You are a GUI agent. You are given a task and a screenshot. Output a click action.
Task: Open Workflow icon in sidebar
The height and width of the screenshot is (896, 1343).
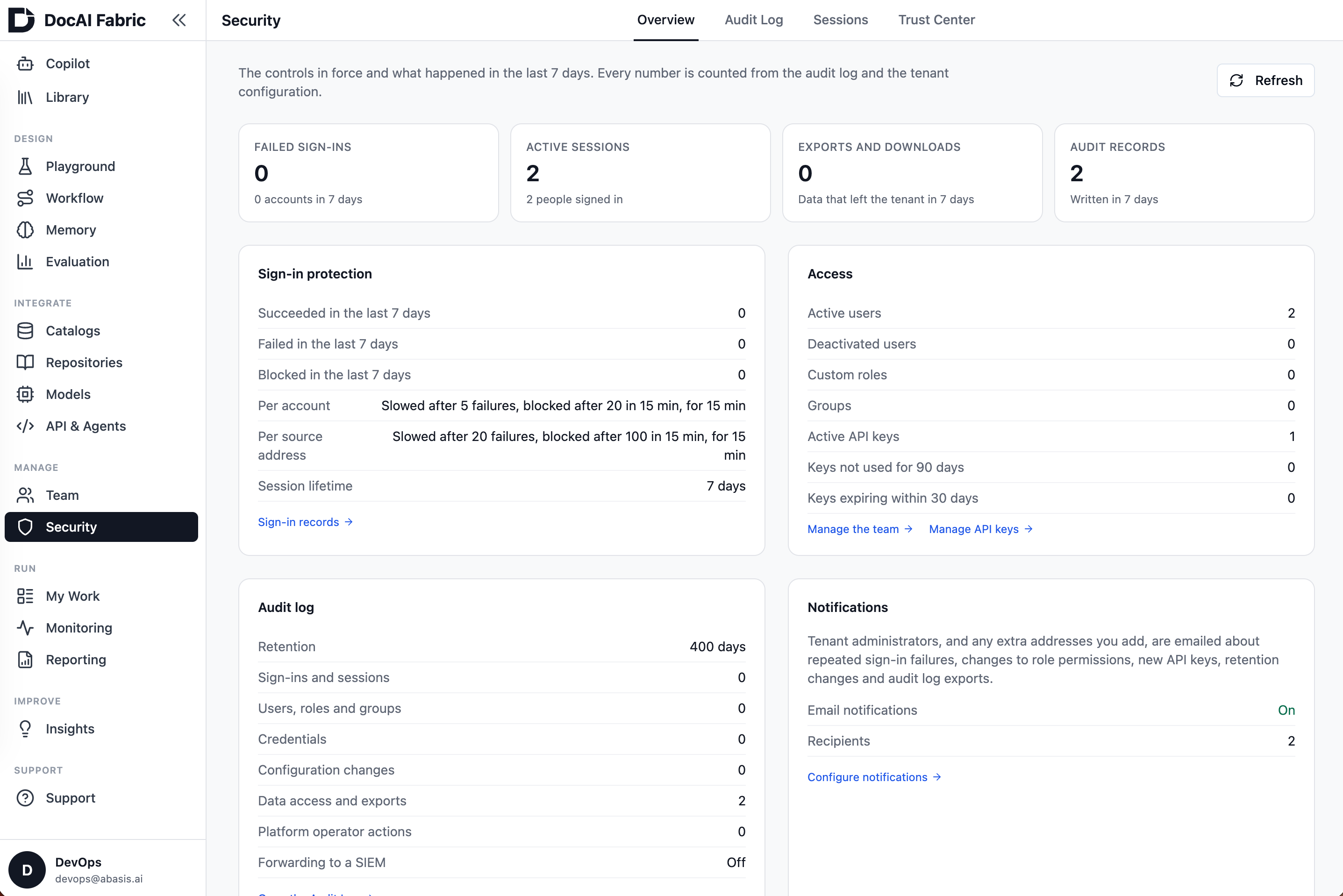[25, 198]
